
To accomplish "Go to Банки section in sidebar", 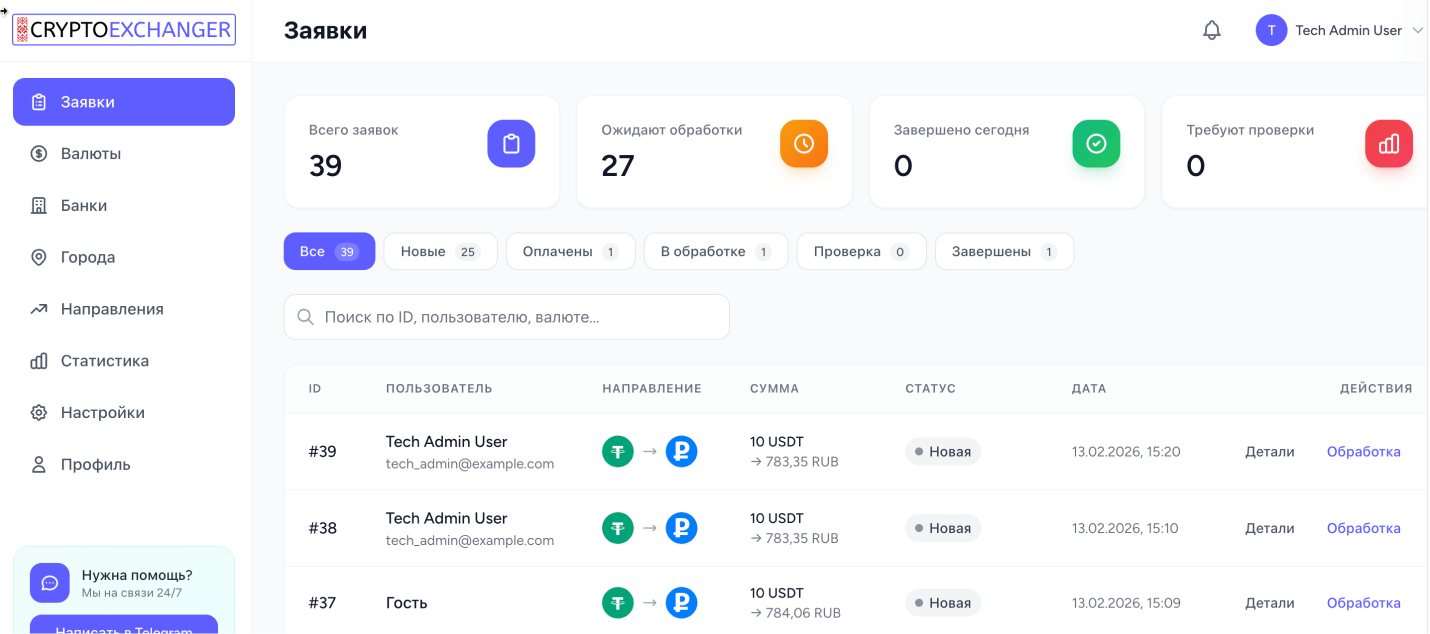I will [x=83, y=206].
